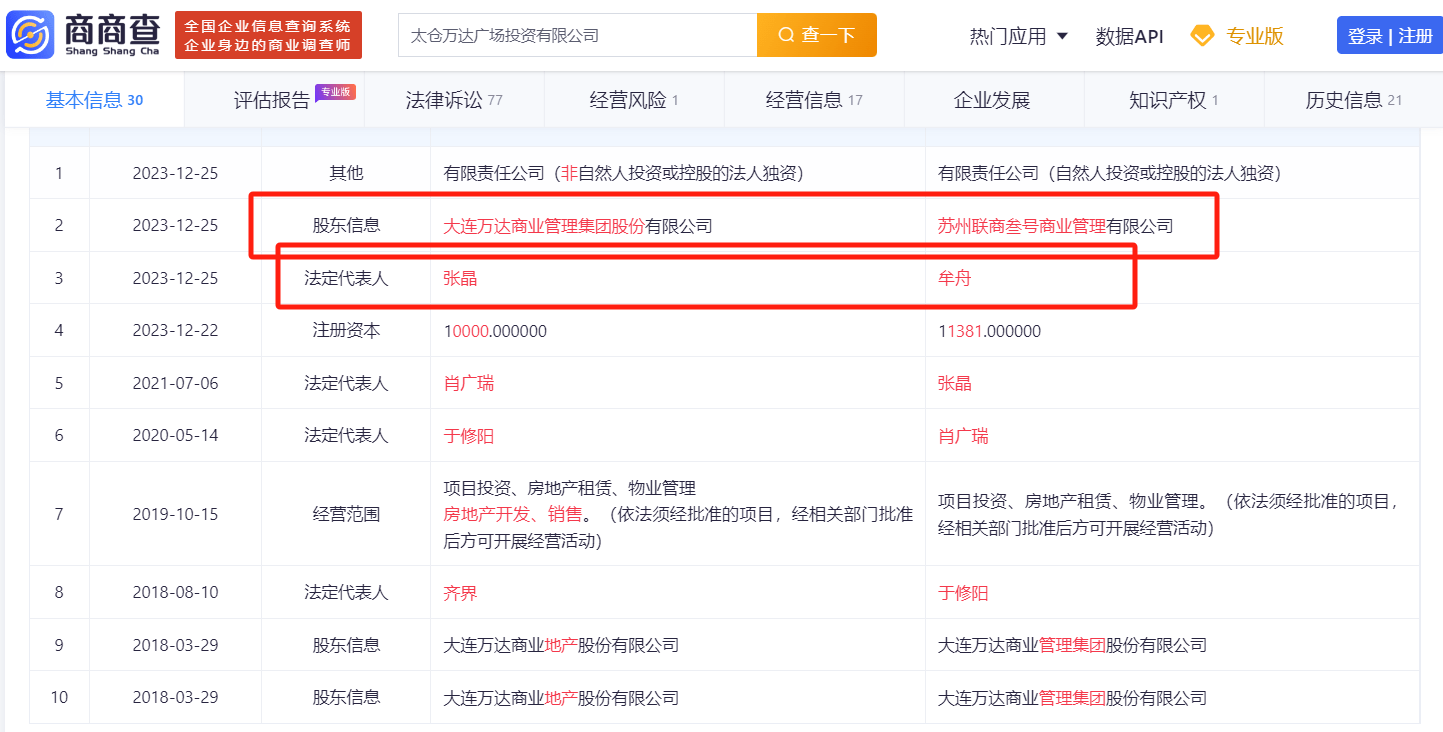Switch to the 评估报告 tab
The image size is (1443, 732).
coord(272,100)
